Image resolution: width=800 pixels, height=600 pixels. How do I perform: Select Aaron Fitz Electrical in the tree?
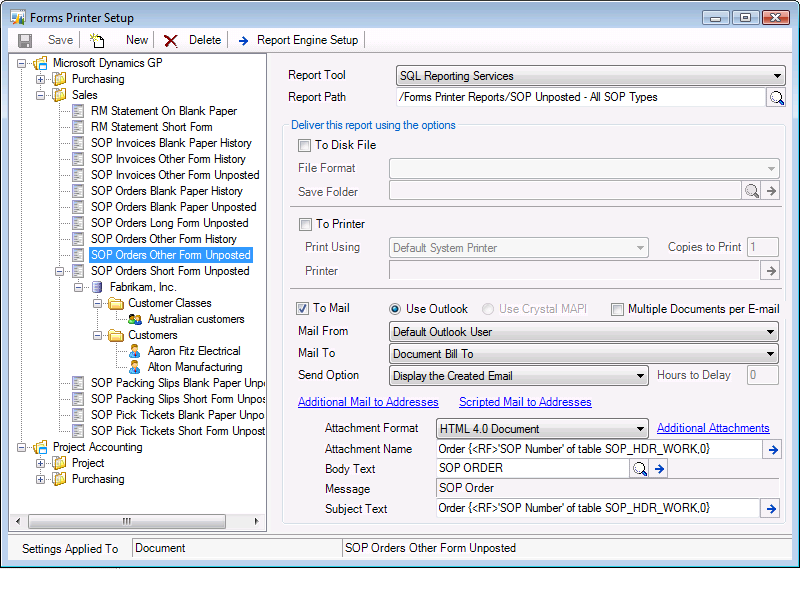click(x=194, y=351)
